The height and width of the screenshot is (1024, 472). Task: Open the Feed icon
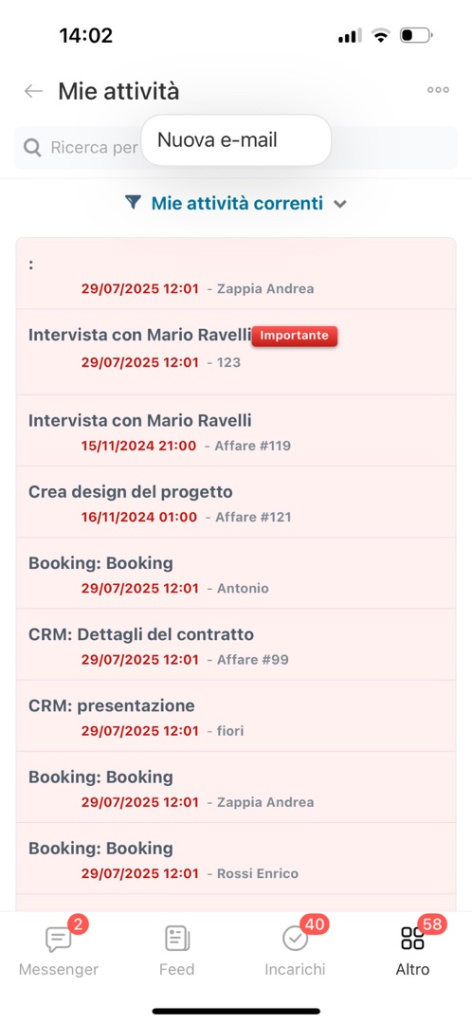coord(177,938)
